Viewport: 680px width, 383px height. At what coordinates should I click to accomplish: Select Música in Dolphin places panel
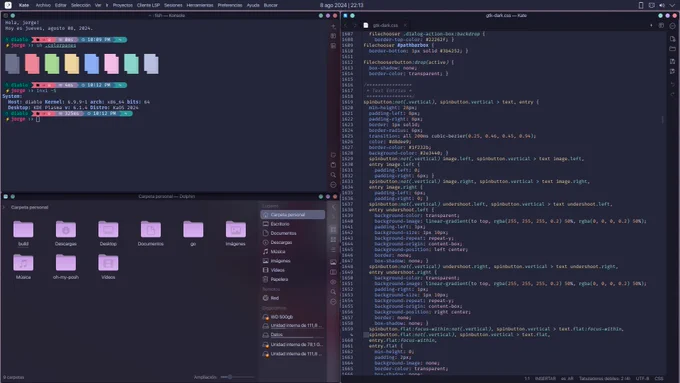pos(293,252)
